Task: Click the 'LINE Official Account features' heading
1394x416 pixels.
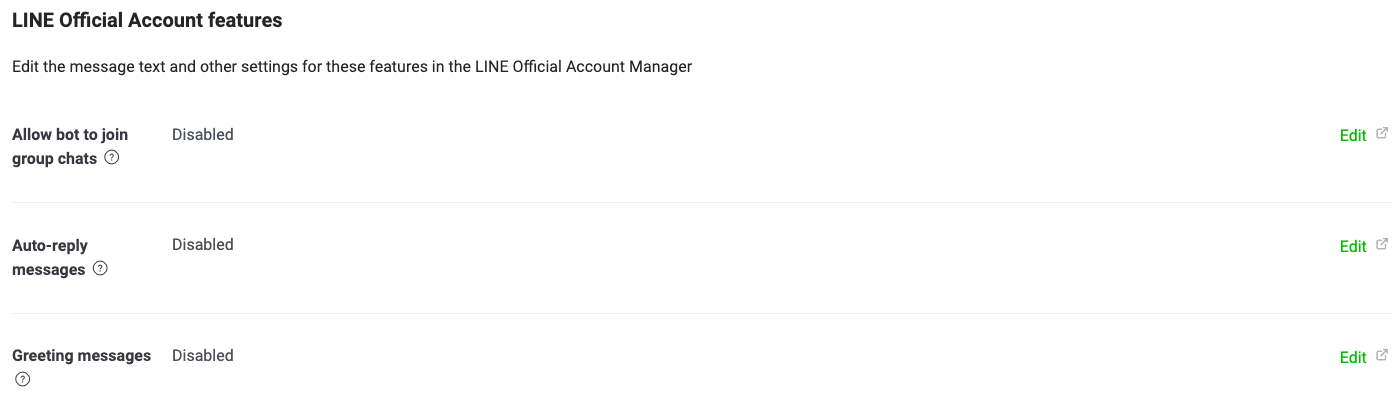Action: coord(147,20)
